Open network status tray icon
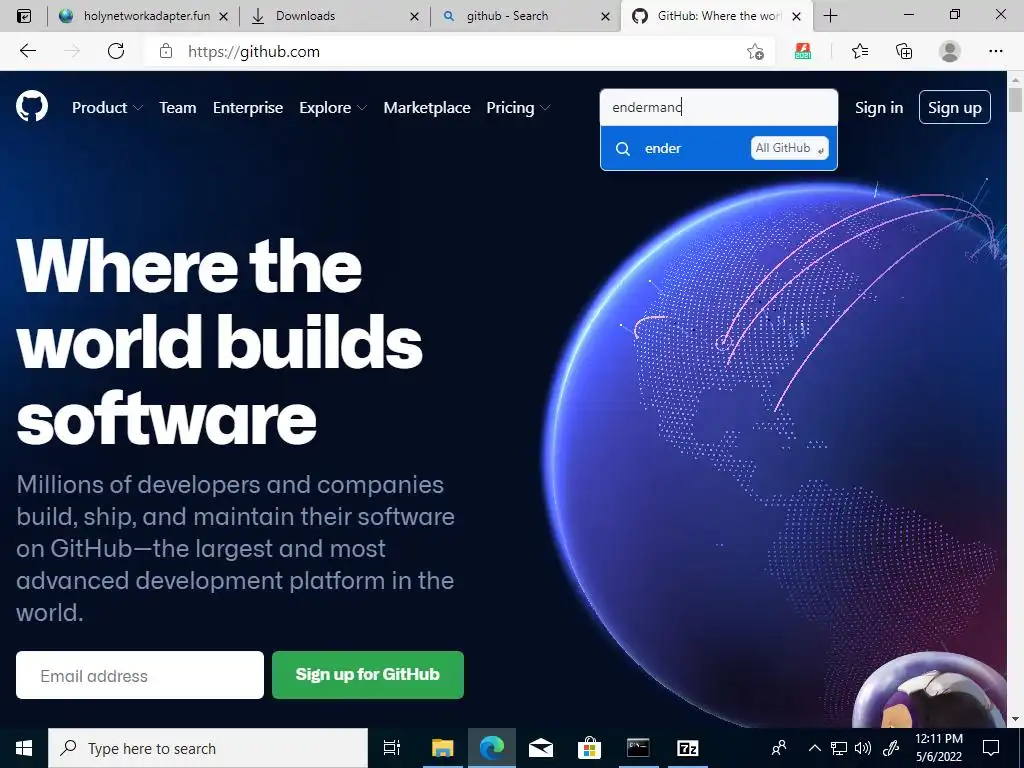Screen dimensions: 1024x768 (839, 748)
